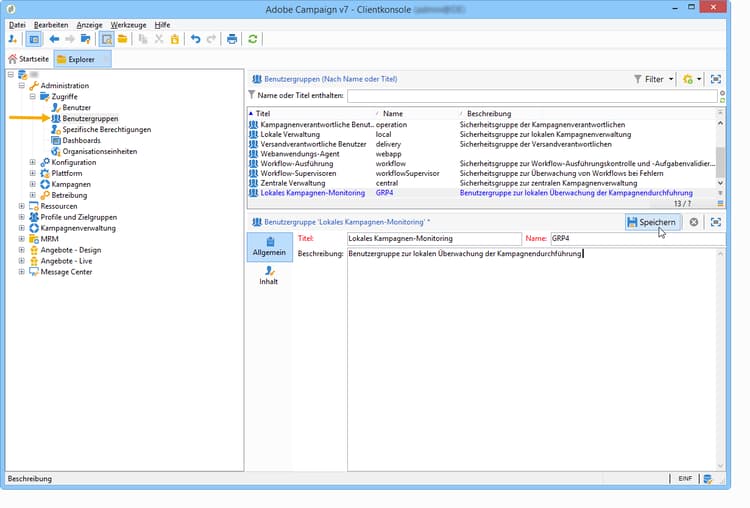Open the Datei menu

[17, 25]
